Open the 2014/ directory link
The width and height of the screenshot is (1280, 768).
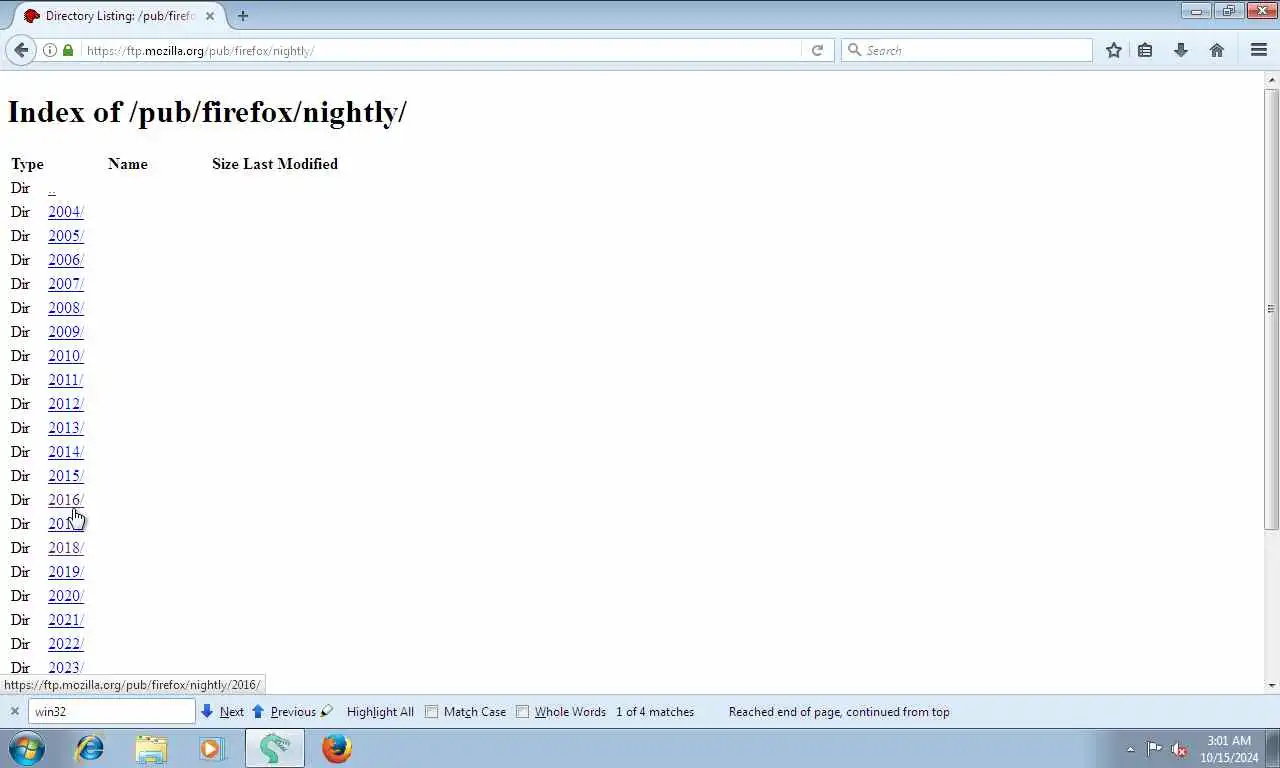pos(66,452)
